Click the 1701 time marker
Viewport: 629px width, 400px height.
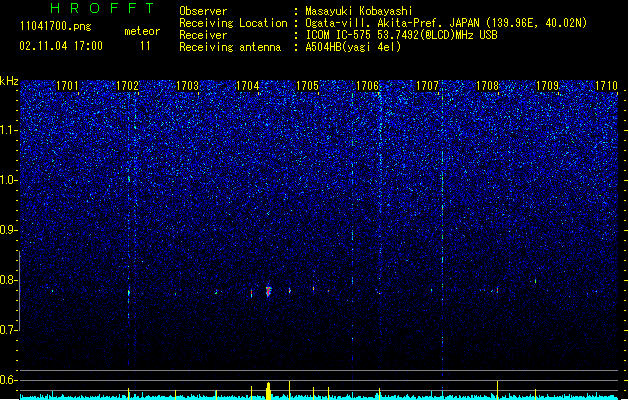[67, 86]
